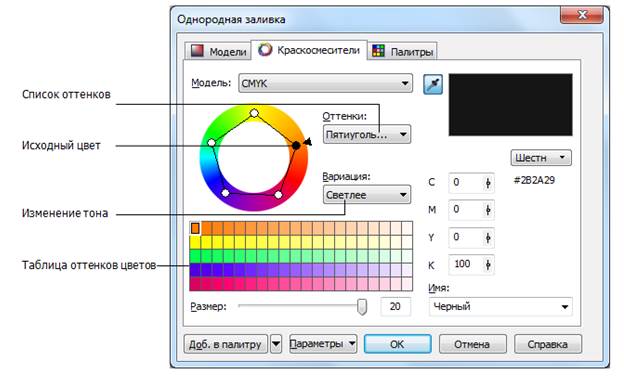Click the C value spinner arrows
The image size is (624, 377).
[x=488, y=183]
